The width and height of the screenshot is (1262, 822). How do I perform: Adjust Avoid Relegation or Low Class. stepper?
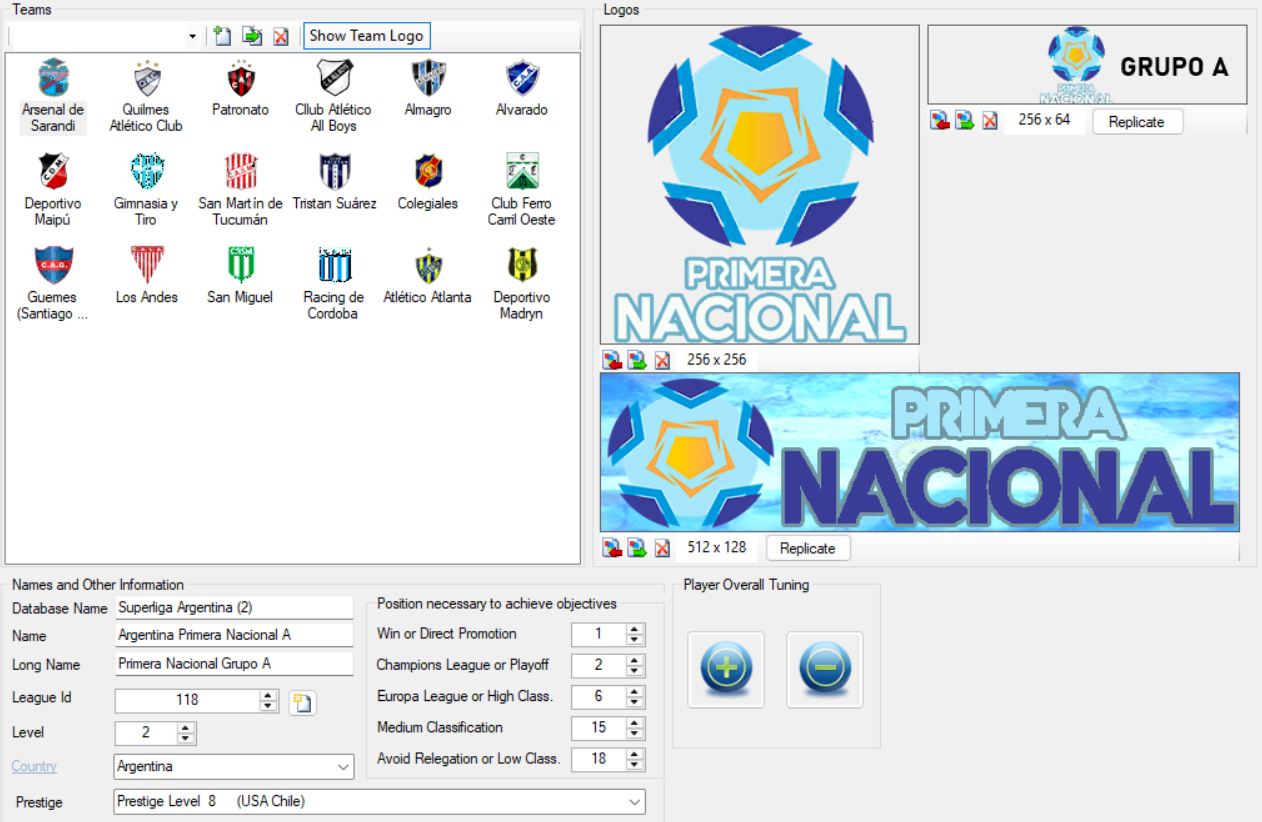click(635, 759)
